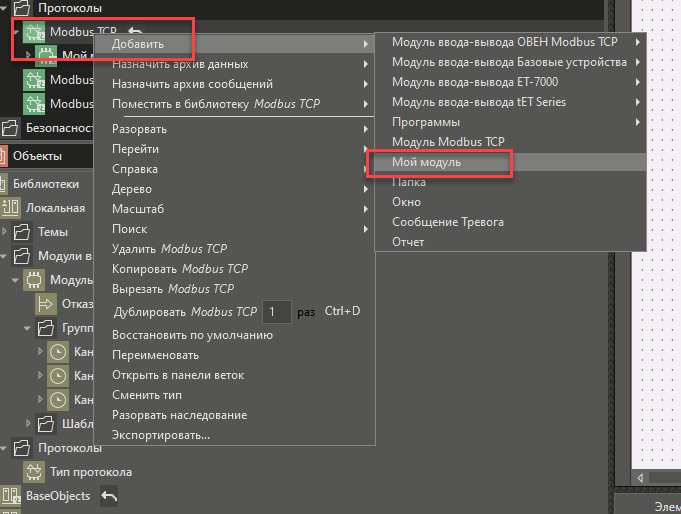Image resolution: width=681 pixels, height=514 pixels.
Task: Click the green Modbus TCP node icon
Action: [37, 32]
